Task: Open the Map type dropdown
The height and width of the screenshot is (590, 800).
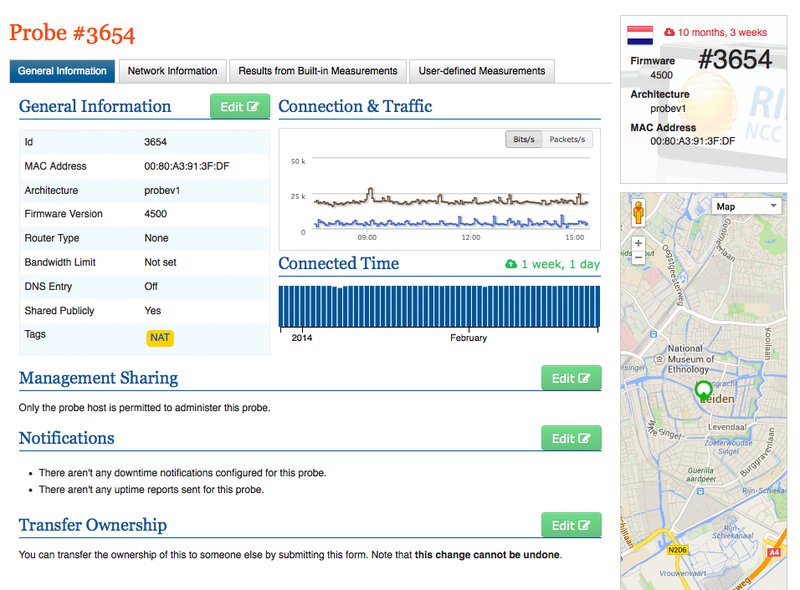Action: [744, 204]
